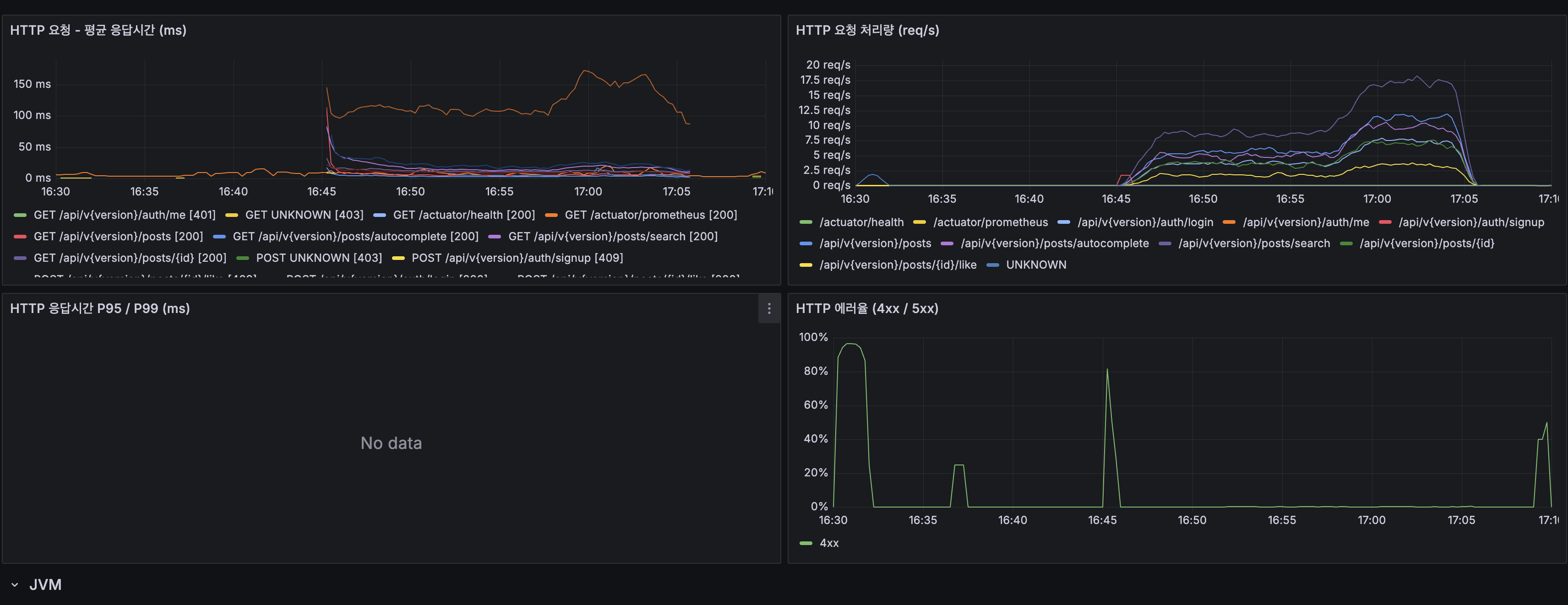Select the GET /actuator/health [200] legend entry
Viewport: 1568px width, 605px height.
(x=464, y=215)
